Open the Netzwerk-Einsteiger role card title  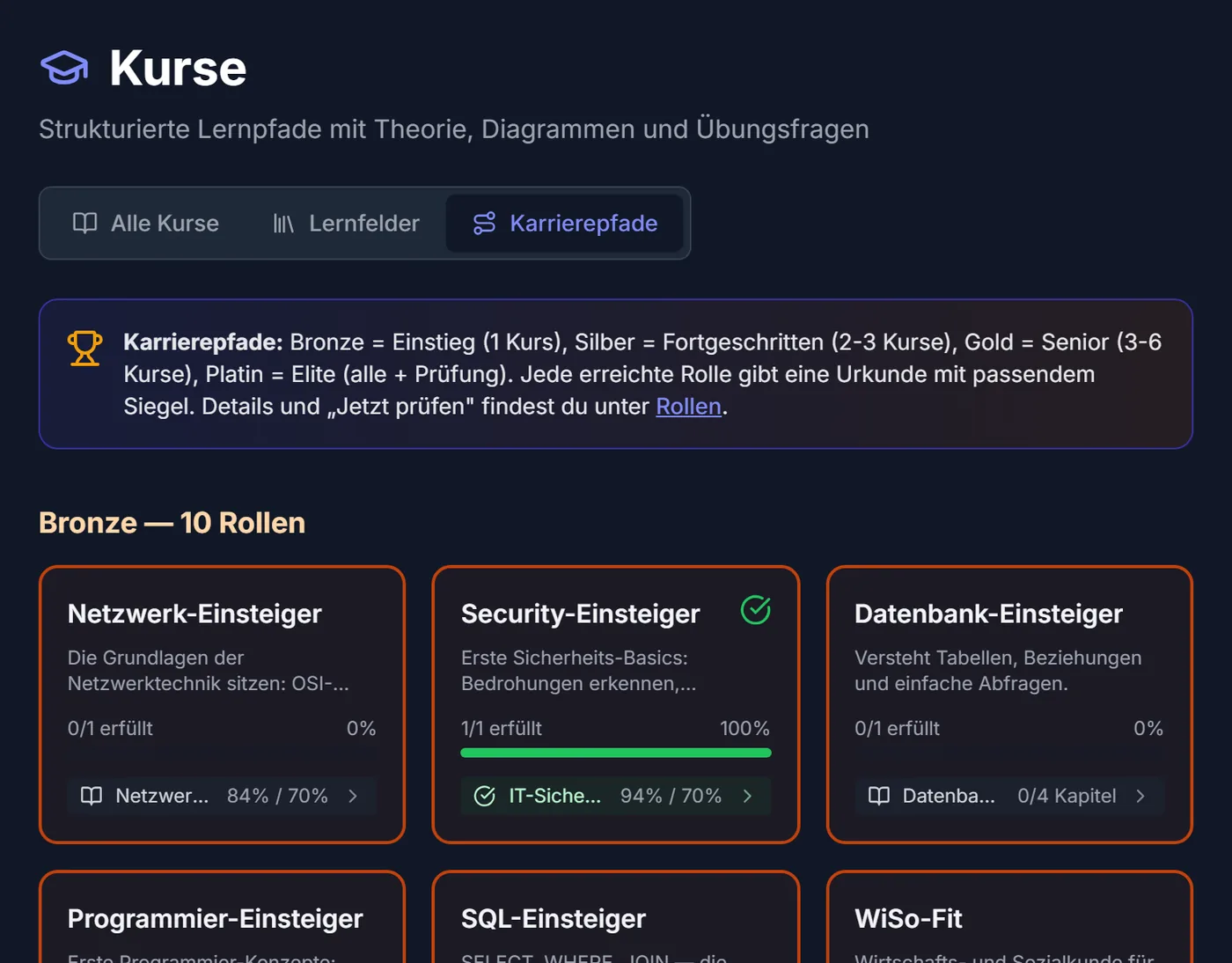(194, 614)
